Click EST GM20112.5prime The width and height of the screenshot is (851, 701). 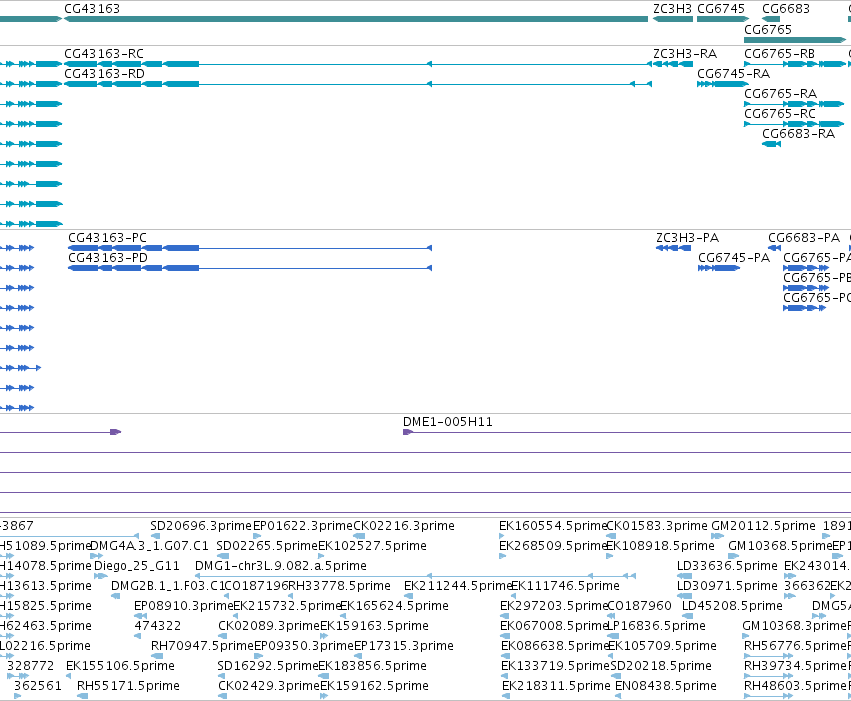point(763,526)
